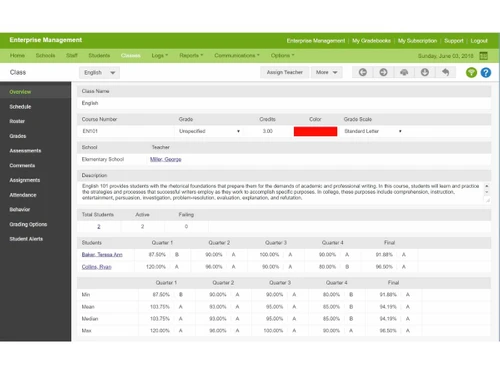Open My Gradebooks in the header
This screenshot has height=375, width=500.
tap(371, 41)
